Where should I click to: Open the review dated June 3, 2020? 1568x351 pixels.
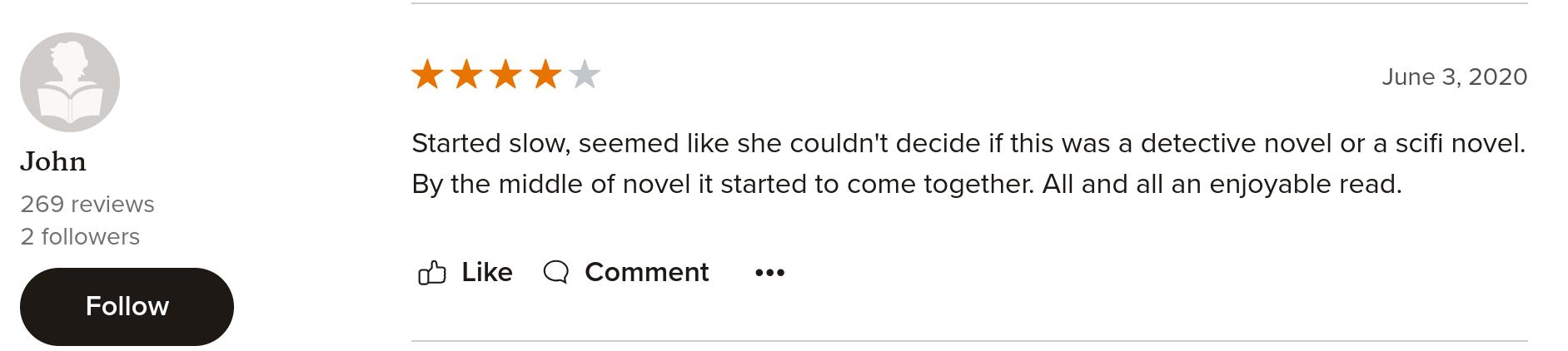click(x=1454, y=77)
